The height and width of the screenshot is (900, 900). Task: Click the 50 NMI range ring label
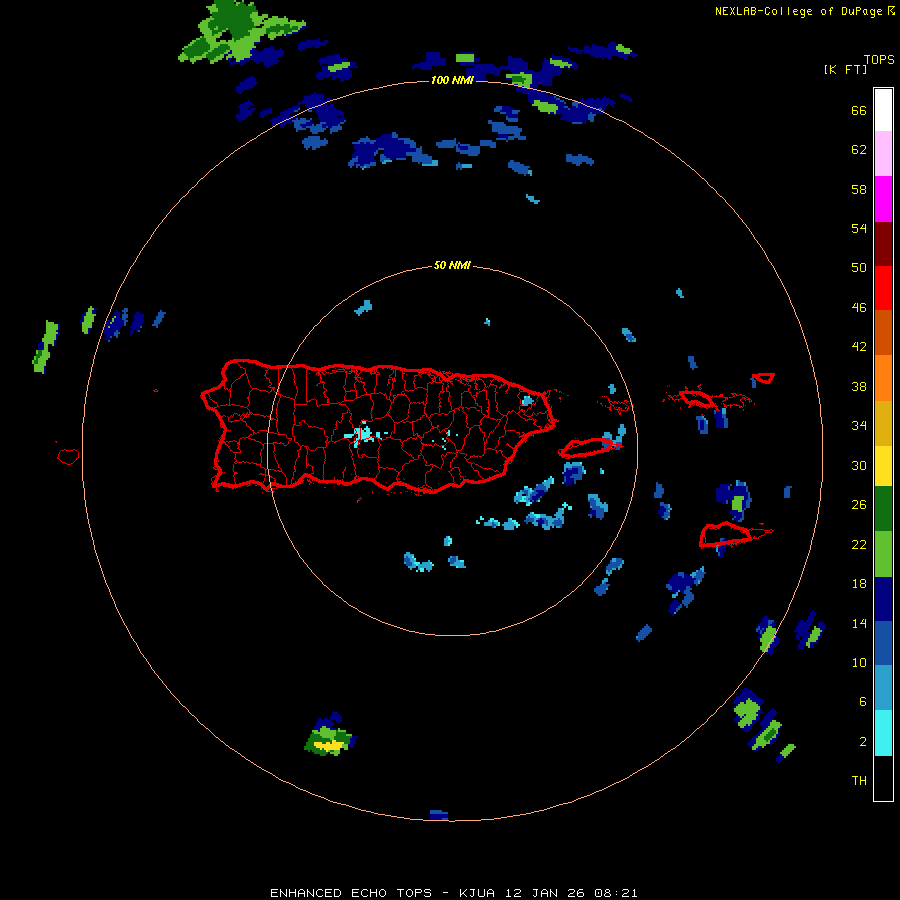pos(452,265)
